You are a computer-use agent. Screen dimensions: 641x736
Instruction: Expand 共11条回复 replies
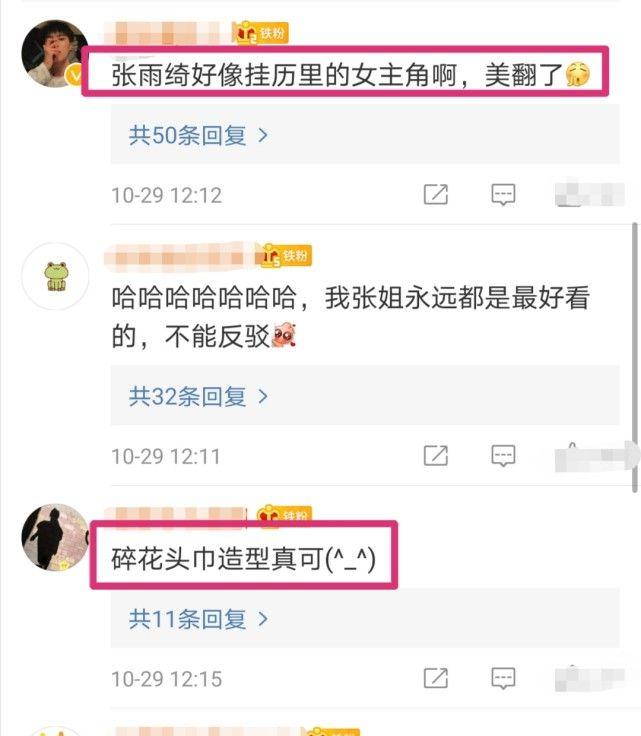[x=198, y=619]
